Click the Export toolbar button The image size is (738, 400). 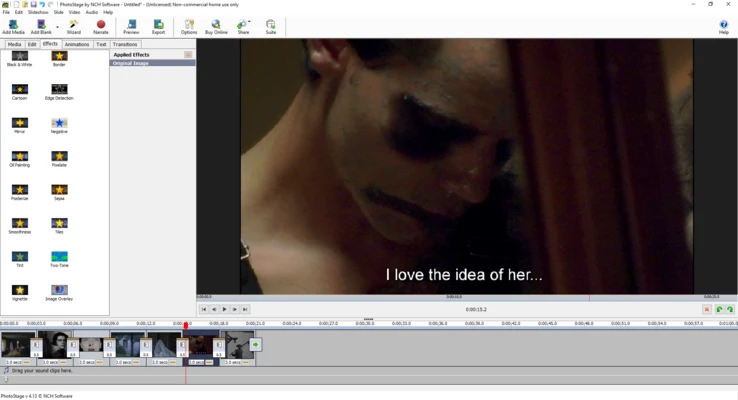click(159, 27)
